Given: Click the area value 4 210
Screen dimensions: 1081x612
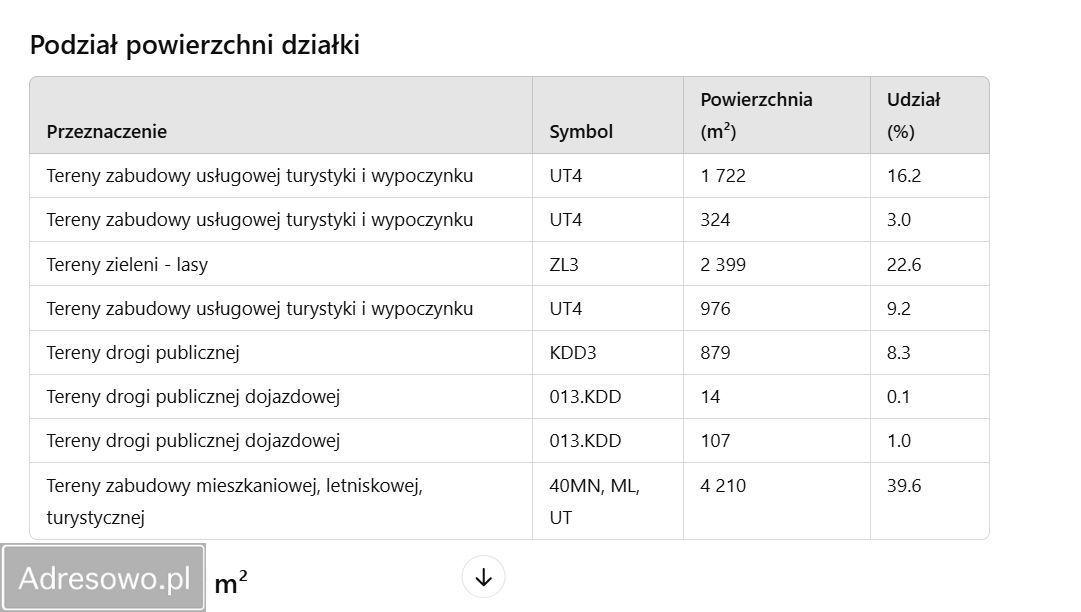Looking at the screenshot, I should click(x=724, y=485).
